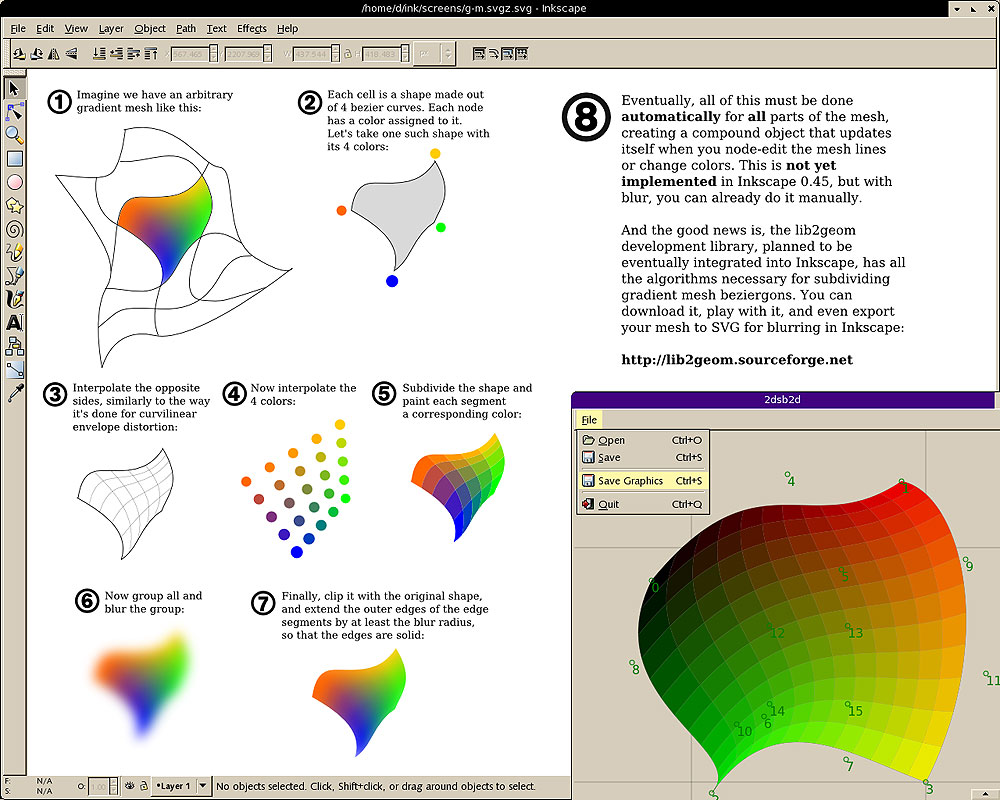
Task: Click the yellow node color dot in step 2
Action: point(435,153)
